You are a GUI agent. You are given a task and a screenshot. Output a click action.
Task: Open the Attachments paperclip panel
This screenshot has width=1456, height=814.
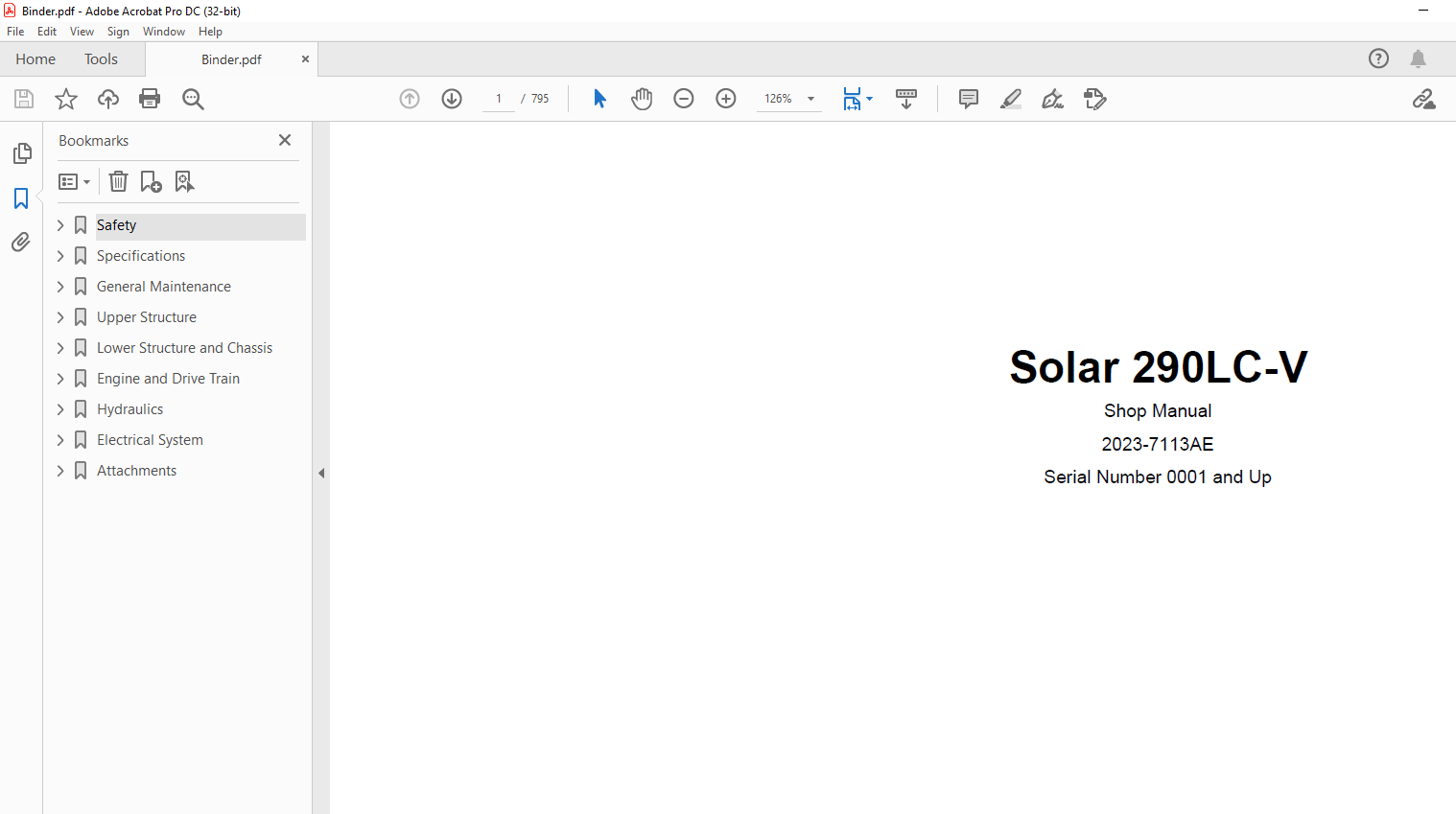21,243
